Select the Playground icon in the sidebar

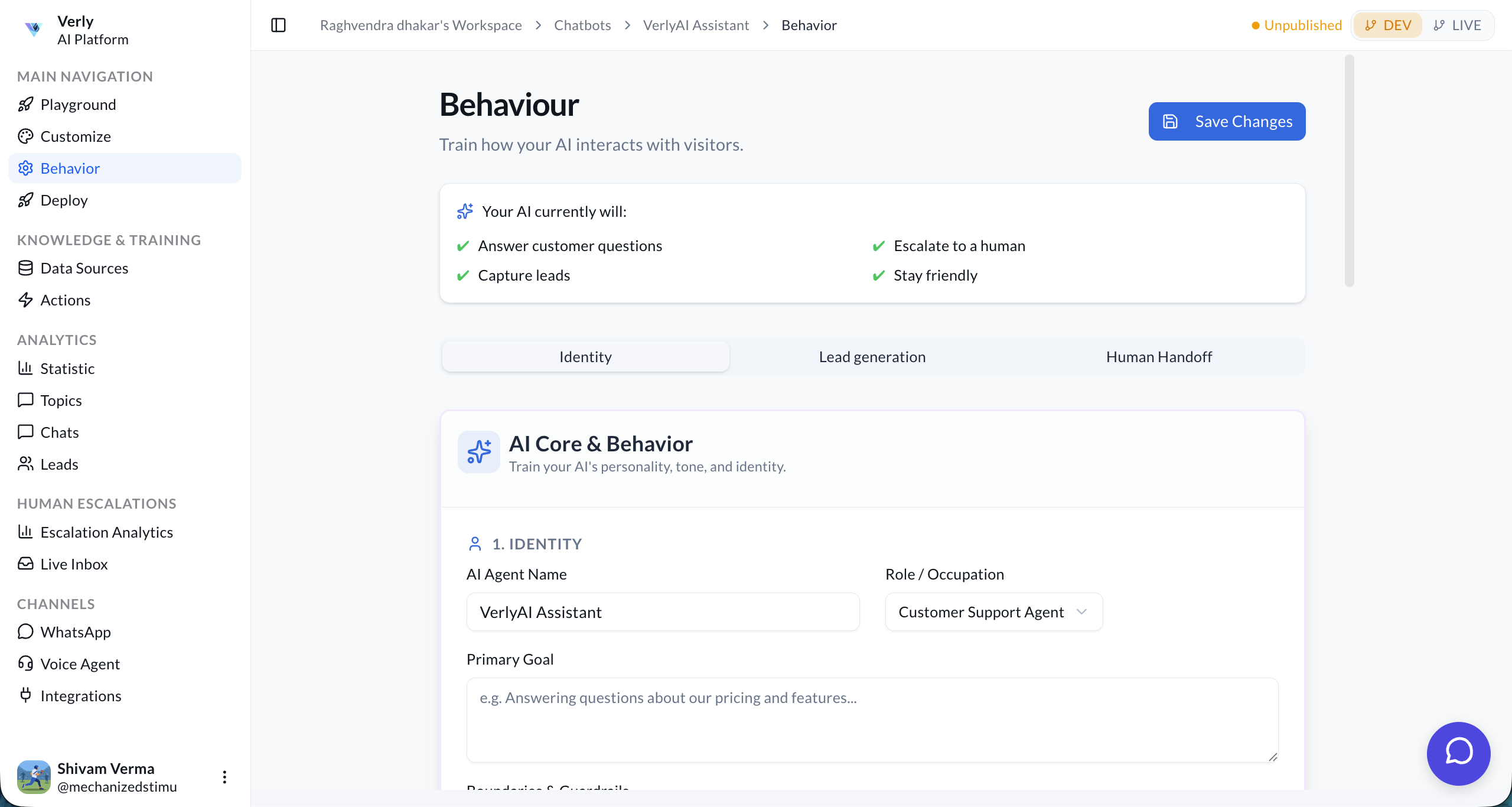[x=26, y=105]
